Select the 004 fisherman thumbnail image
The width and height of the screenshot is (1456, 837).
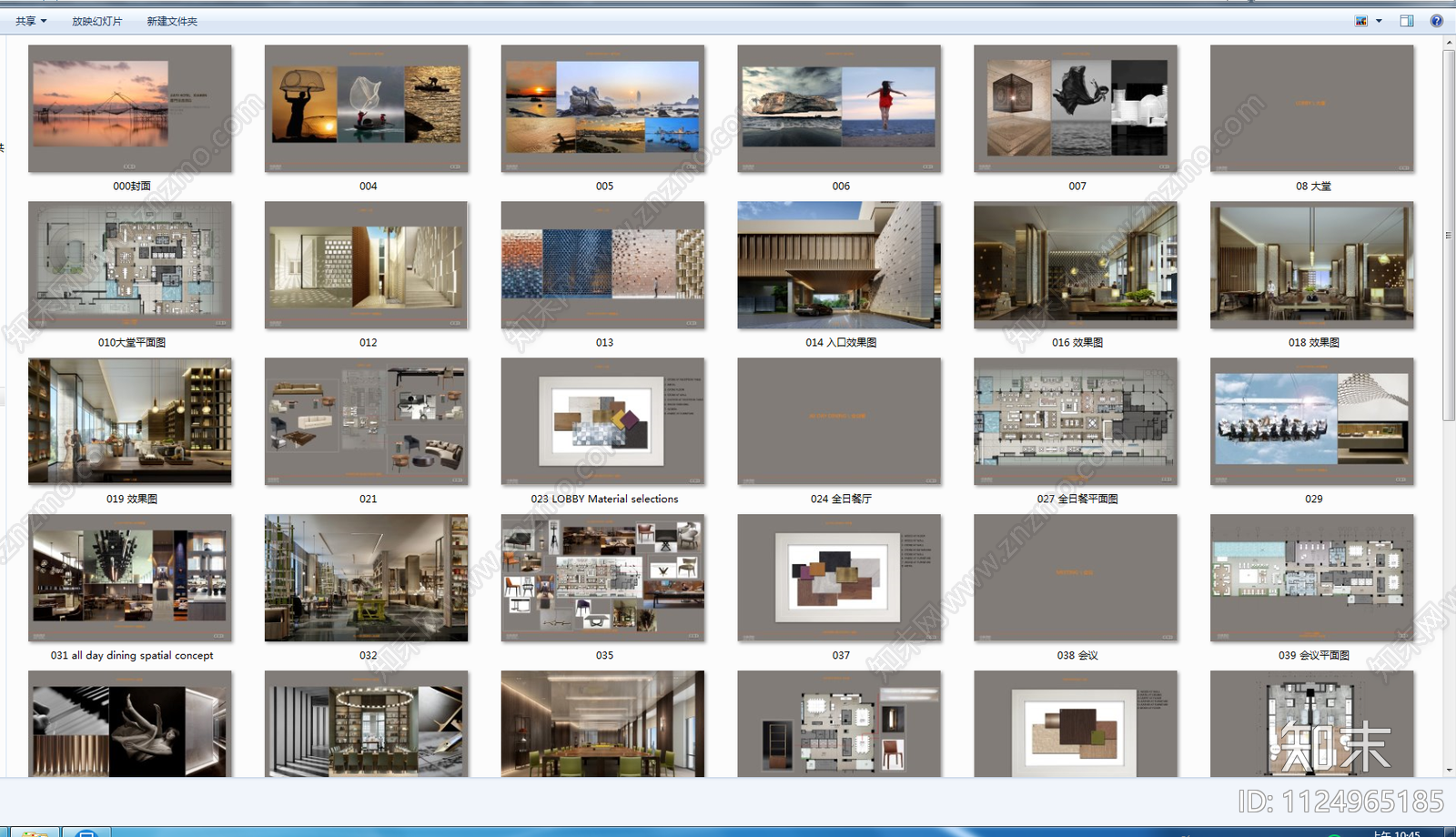367,108
